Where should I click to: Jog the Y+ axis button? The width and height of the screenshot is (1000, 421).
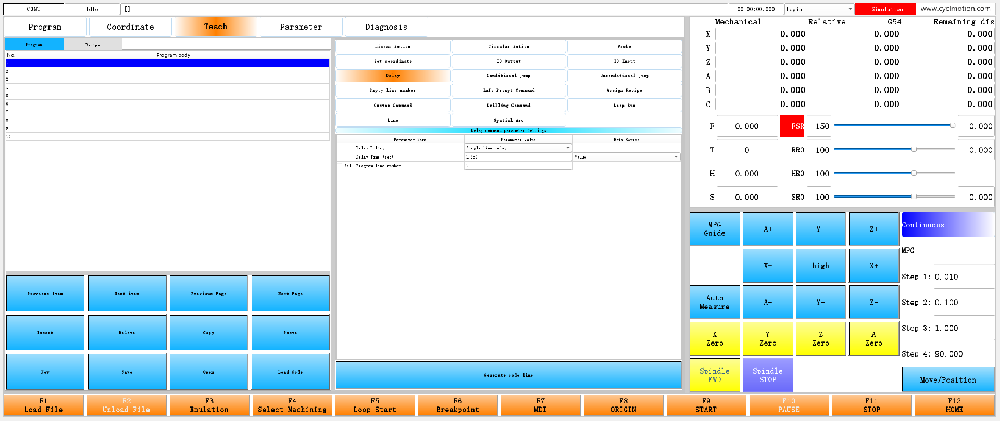[x=821, y=229]
